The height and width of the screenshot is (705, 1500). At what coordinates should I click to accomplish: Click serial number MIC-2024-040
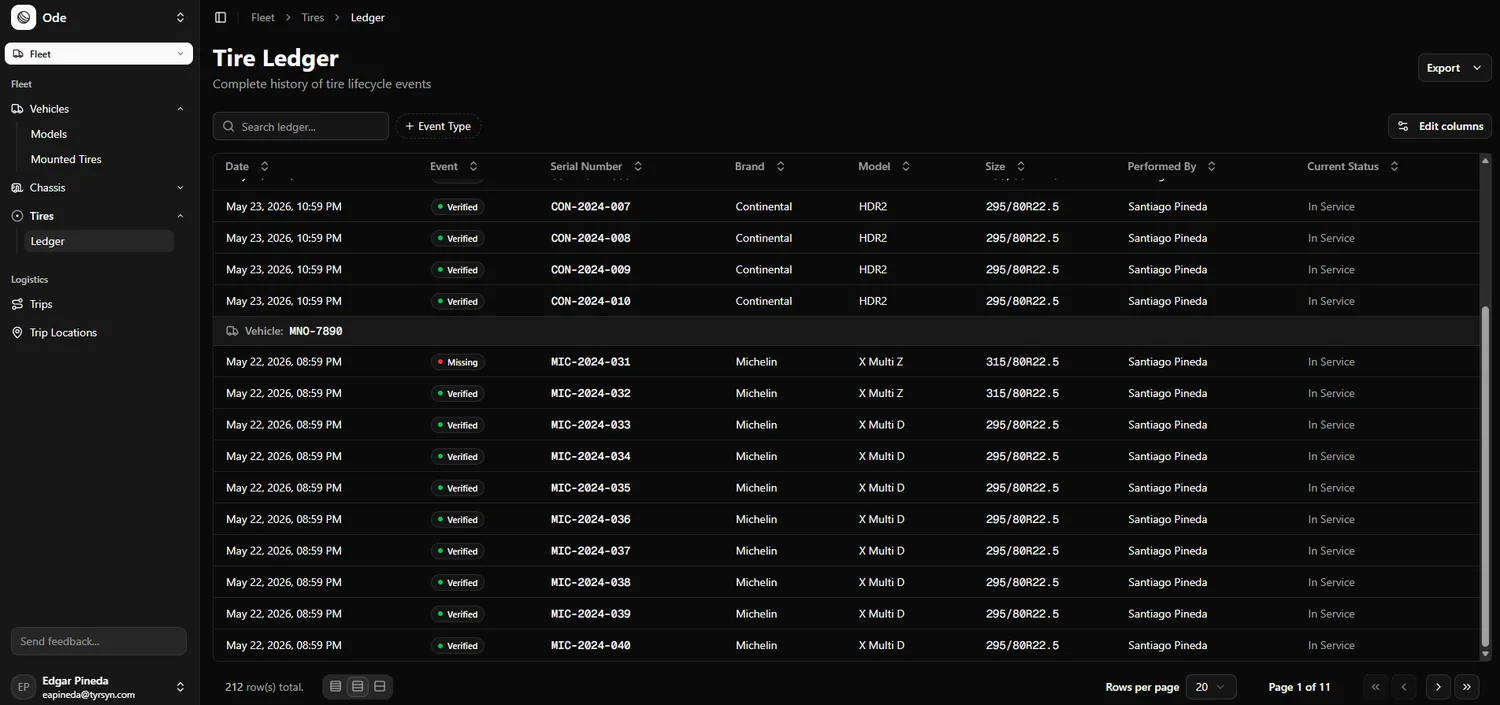(x=591, y=646)
